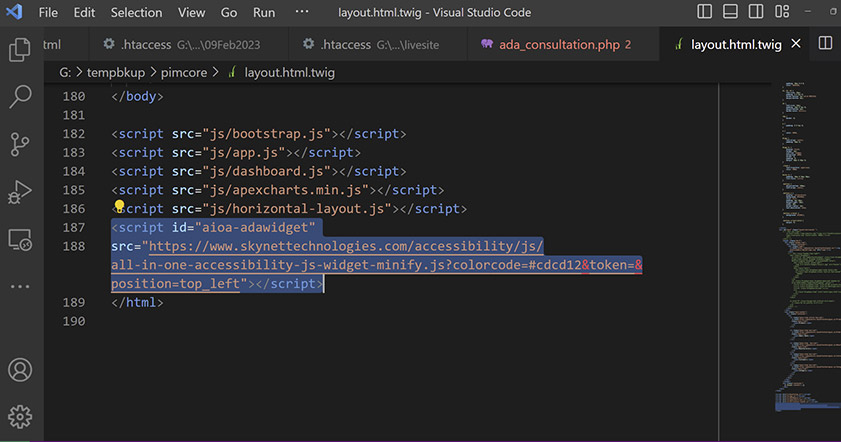
Task: Click the js/bootstrap.js string on line 182
Action: click(267, 134)
